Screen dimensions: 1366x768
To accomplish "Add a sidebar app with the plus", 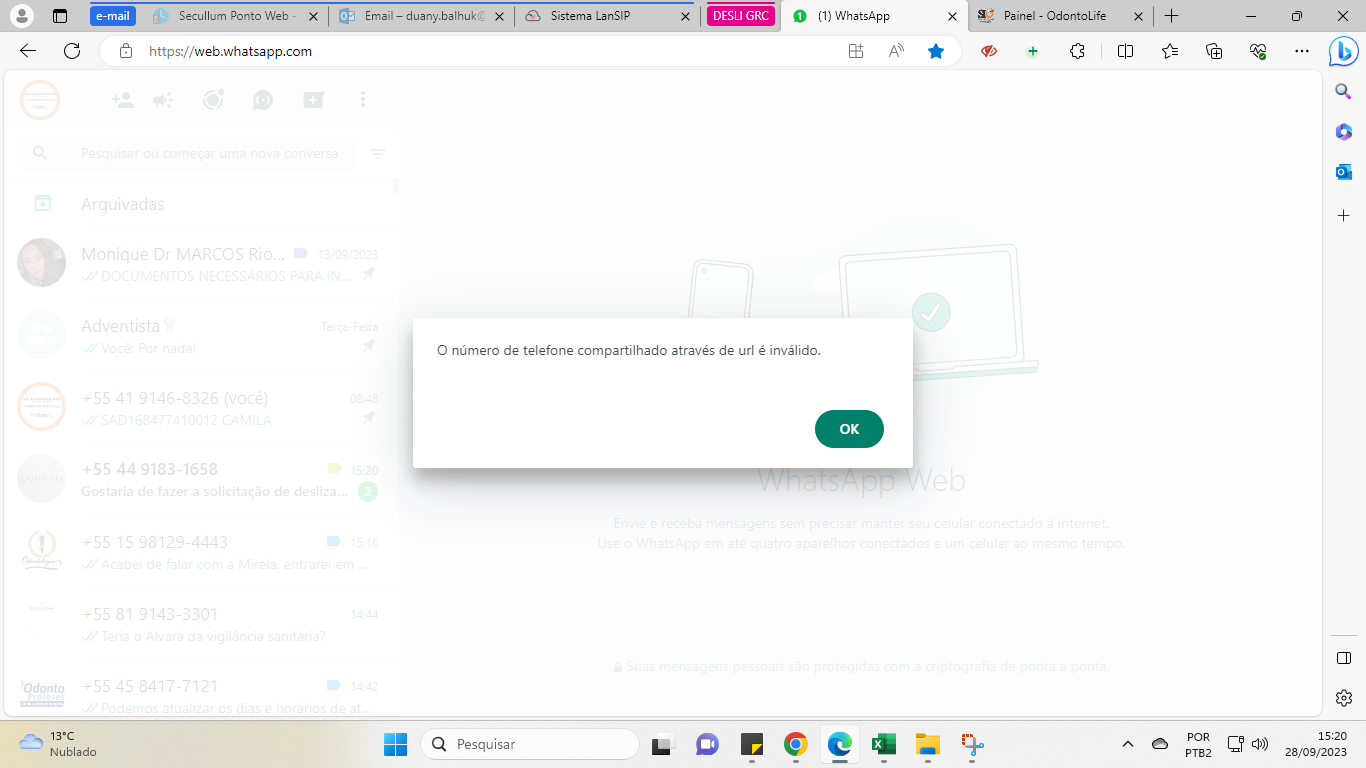I will (1344, 216).
